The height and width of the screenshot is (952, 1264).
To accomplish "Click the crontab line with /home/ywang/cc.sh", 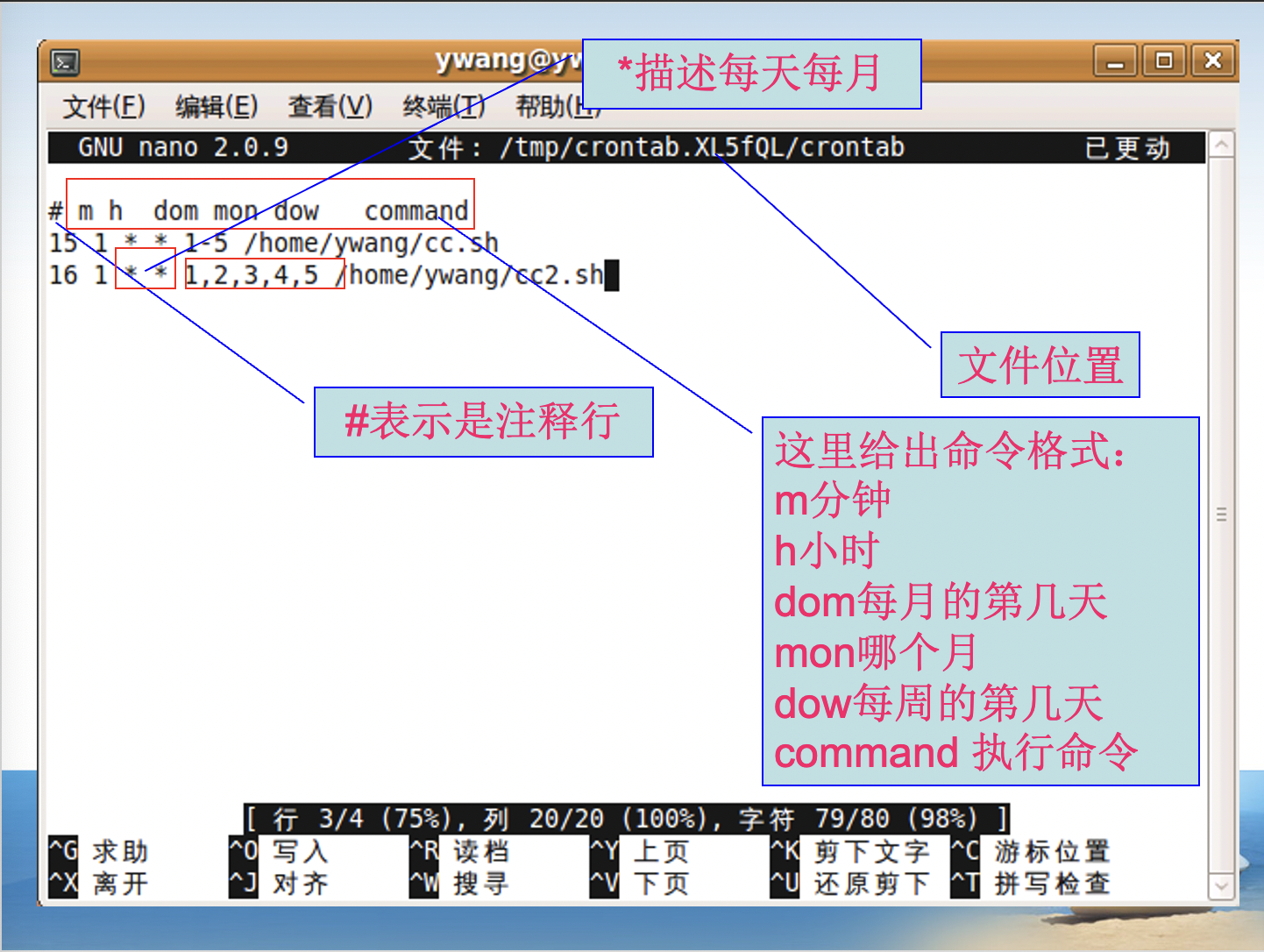I will (x=273, y=243).
